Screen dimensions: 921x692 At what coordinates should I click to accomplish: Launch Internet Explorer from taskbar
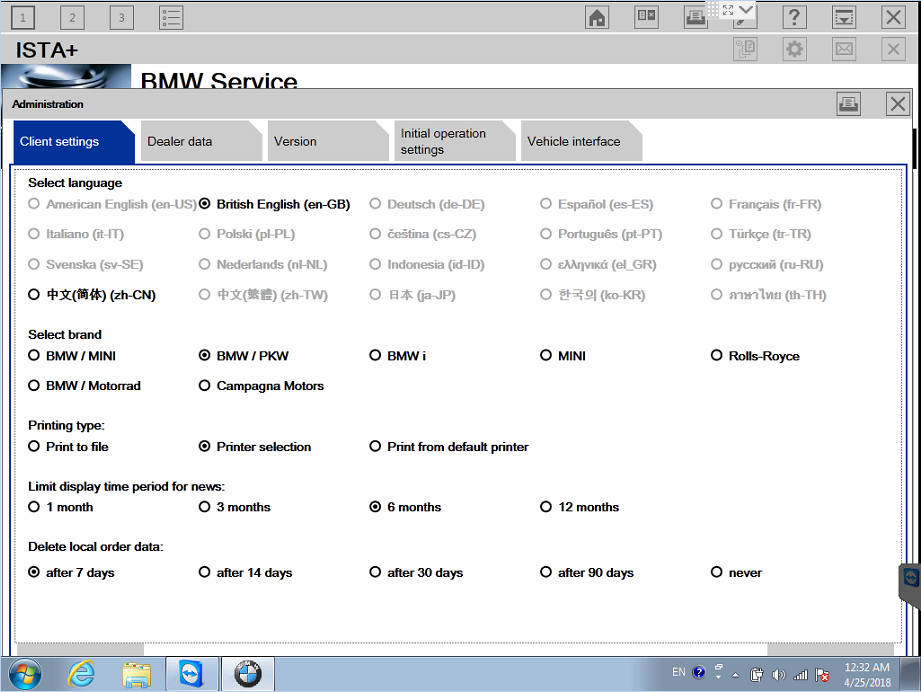[81, 674]
